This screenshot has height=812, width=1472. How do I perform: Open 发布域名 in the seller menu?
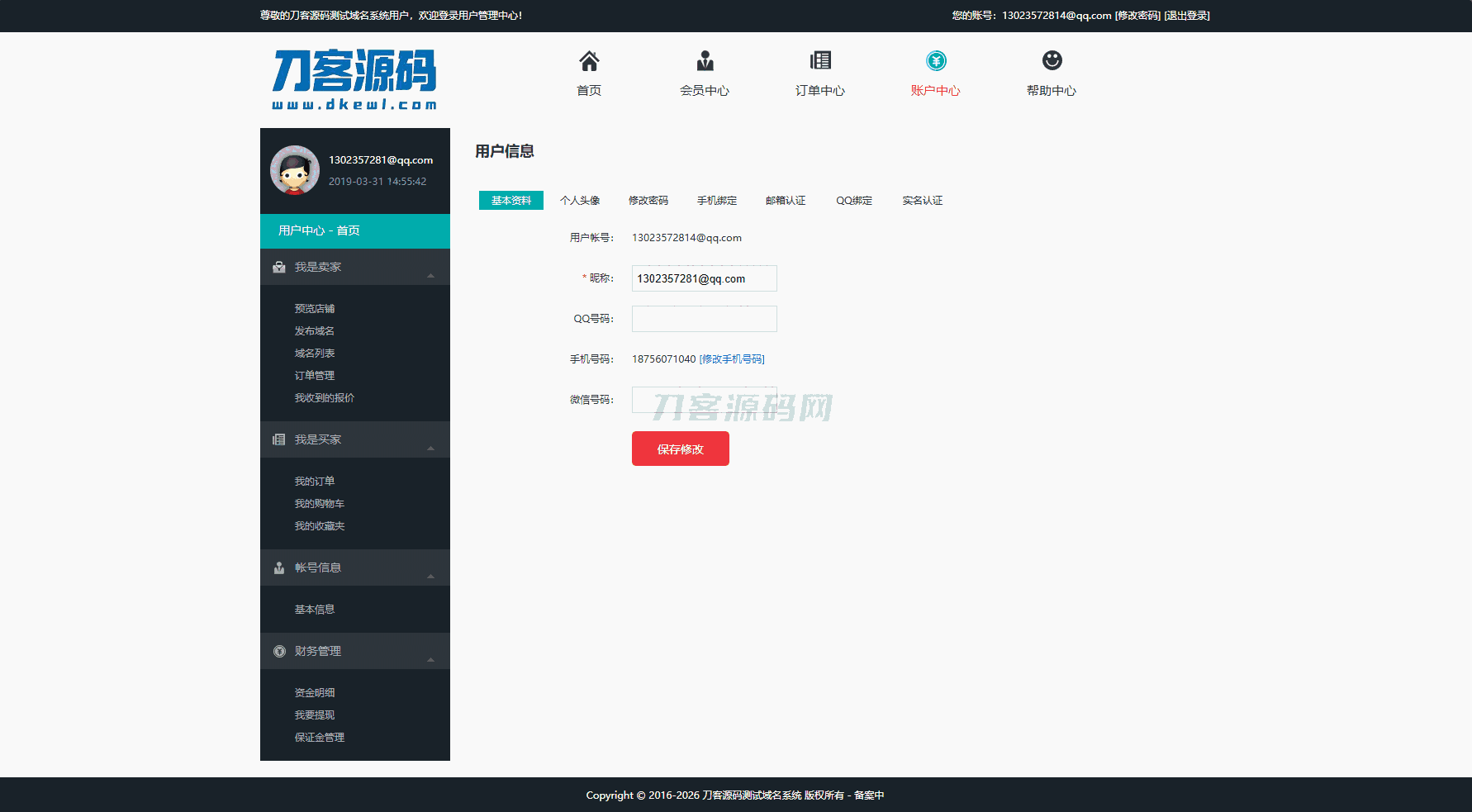click(315, 331)
